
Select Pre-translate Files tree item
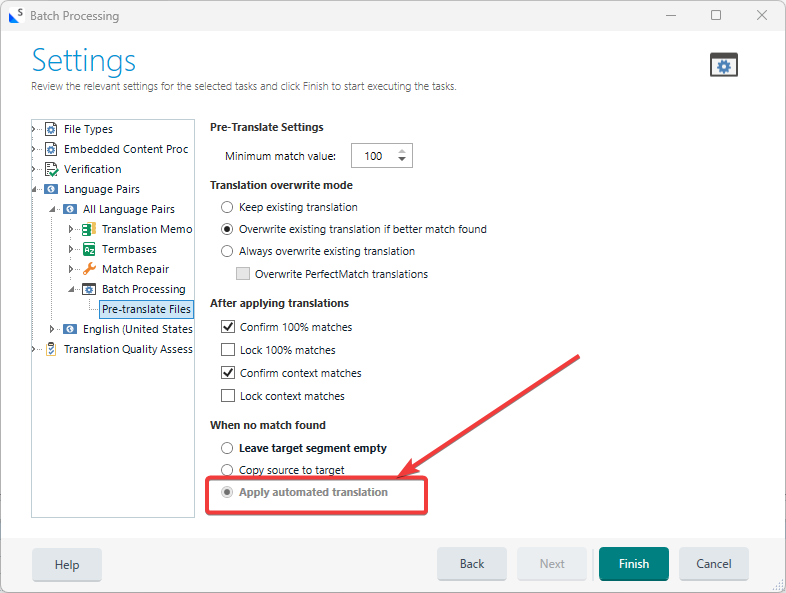(146, 309)
